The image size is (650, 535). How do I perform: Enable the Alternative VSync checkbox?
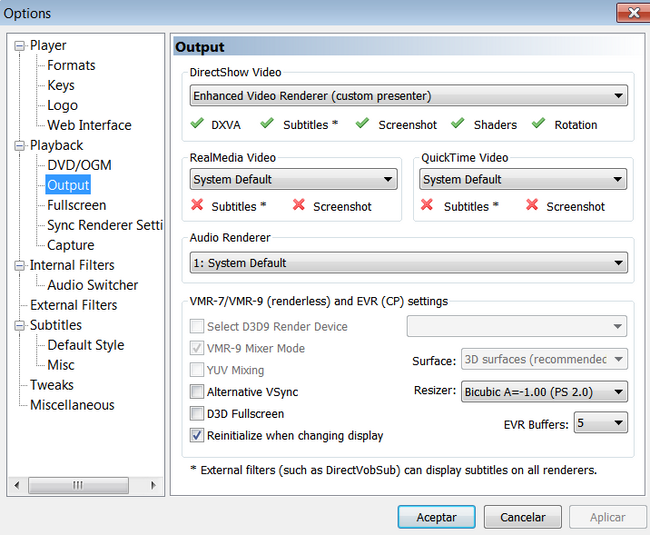point(197,392)
